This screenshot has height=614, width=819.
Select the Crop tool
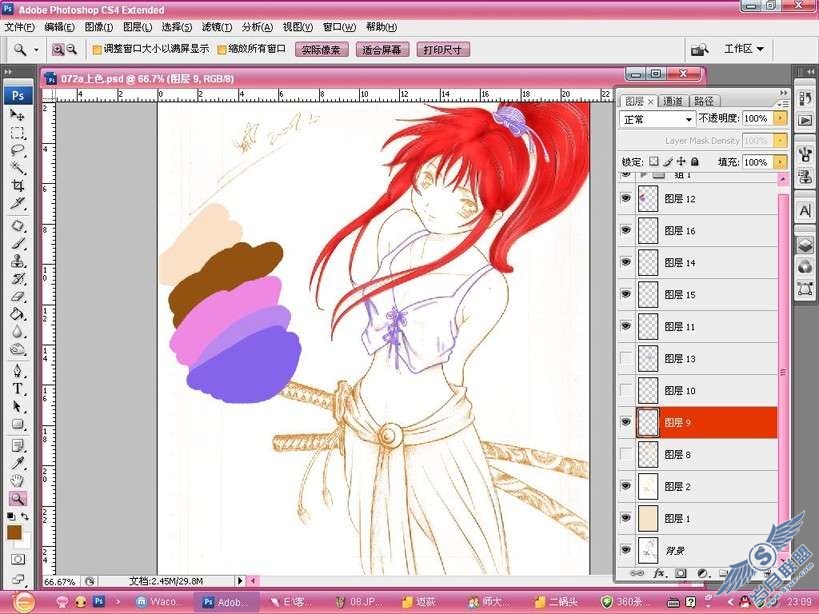[x=18, y=186]
